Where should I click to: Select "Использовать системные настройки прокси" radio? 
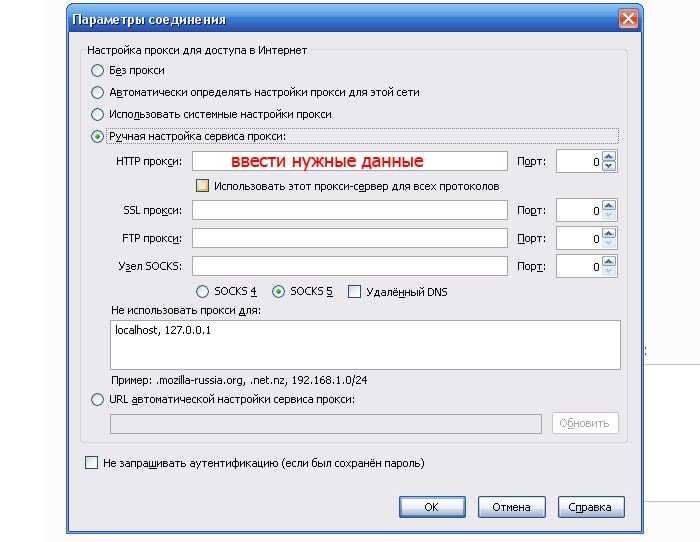click(x=97, y=114)
